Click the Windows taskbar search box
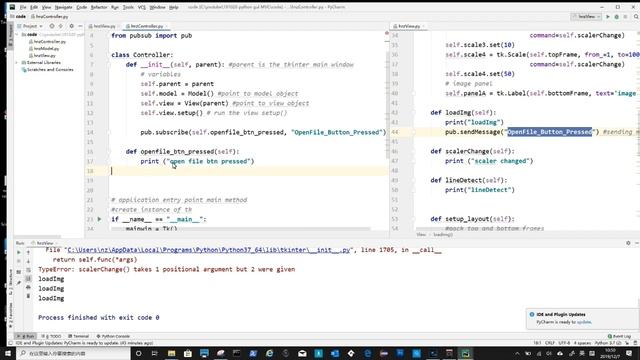The image size is (640, 360). (73, 353)
